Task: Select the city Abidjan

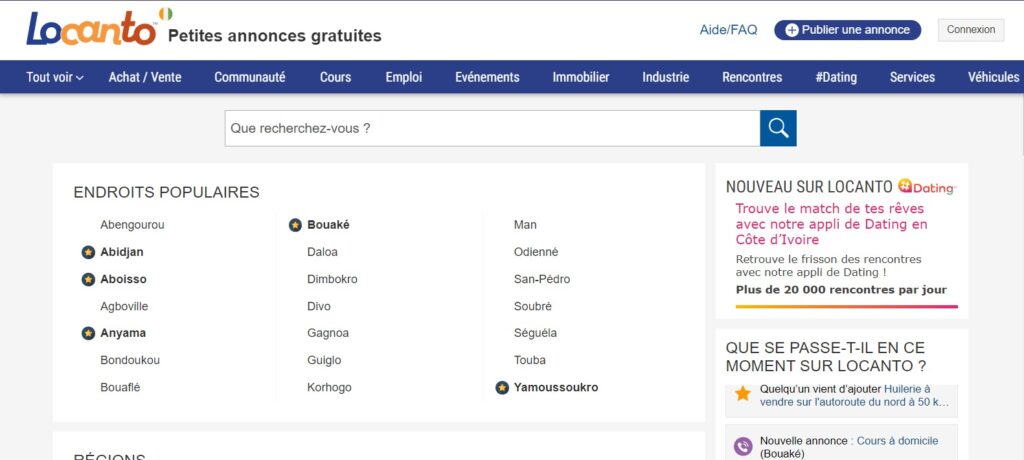Action: point(121,252)
